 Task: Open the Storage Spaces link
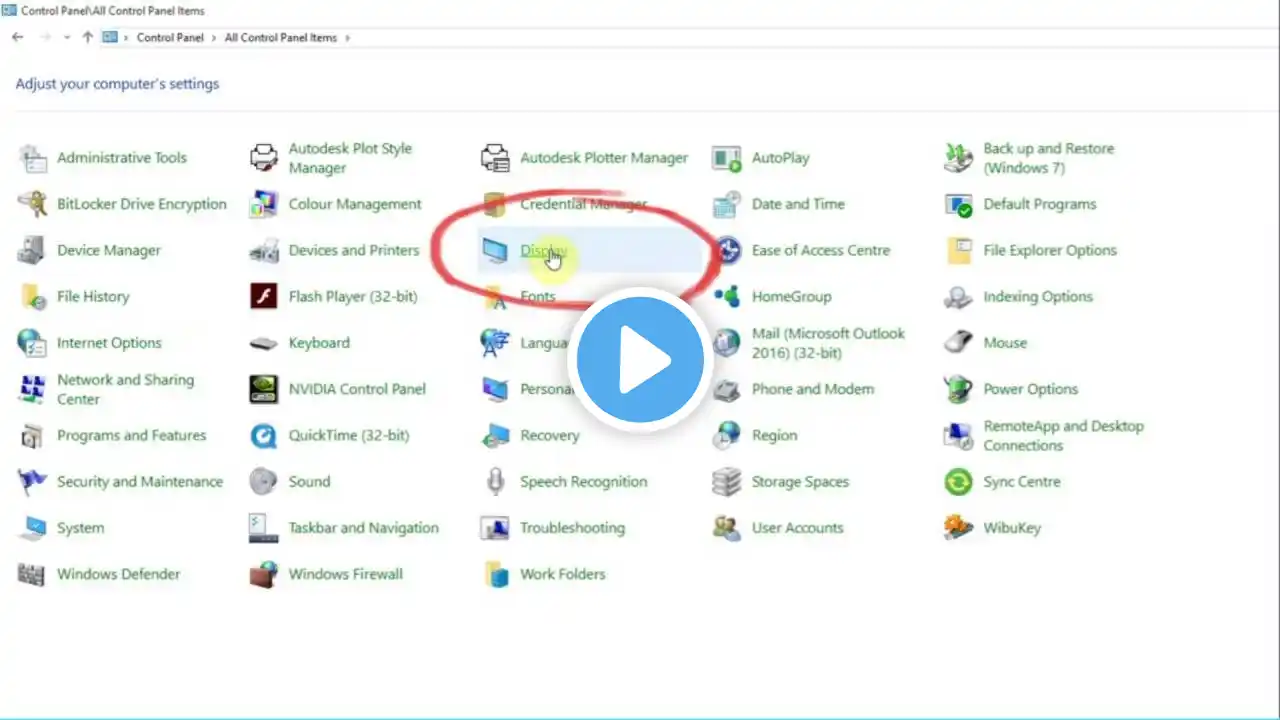[x=800, y=482]
